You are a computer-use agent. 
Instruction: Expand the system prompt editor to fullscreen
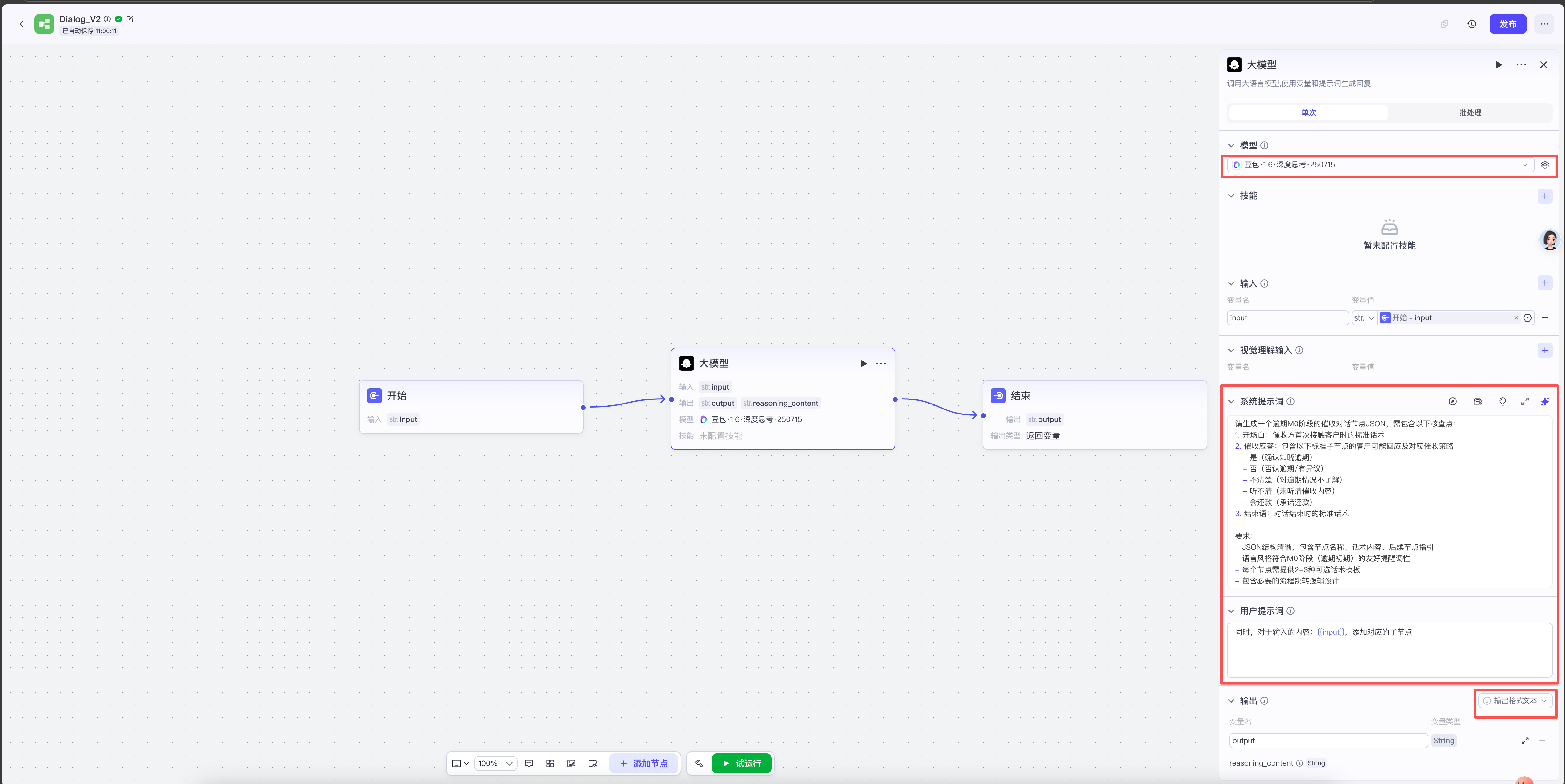(x=1524, y=401)
